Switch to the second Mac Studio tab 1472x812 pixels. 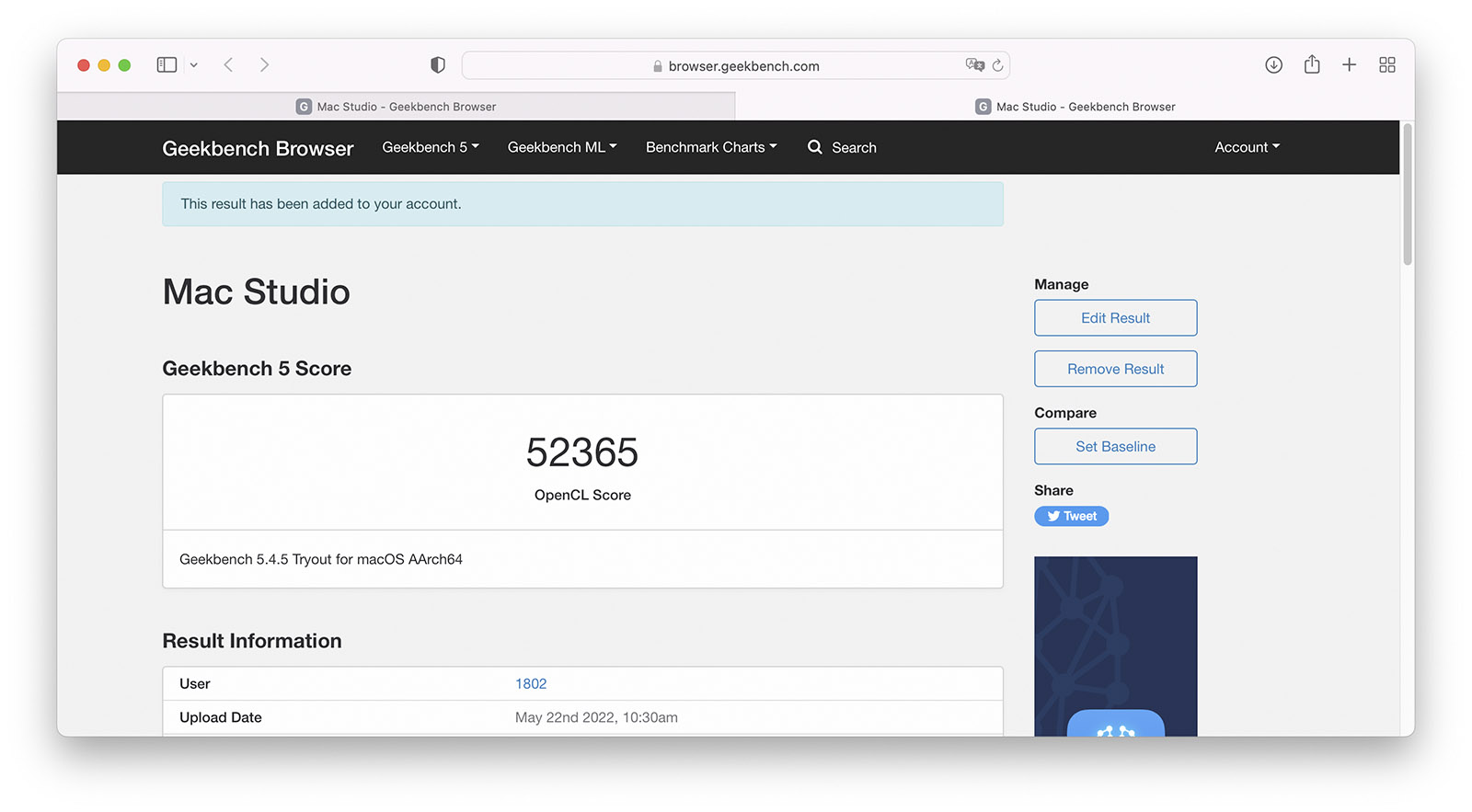1075,107
